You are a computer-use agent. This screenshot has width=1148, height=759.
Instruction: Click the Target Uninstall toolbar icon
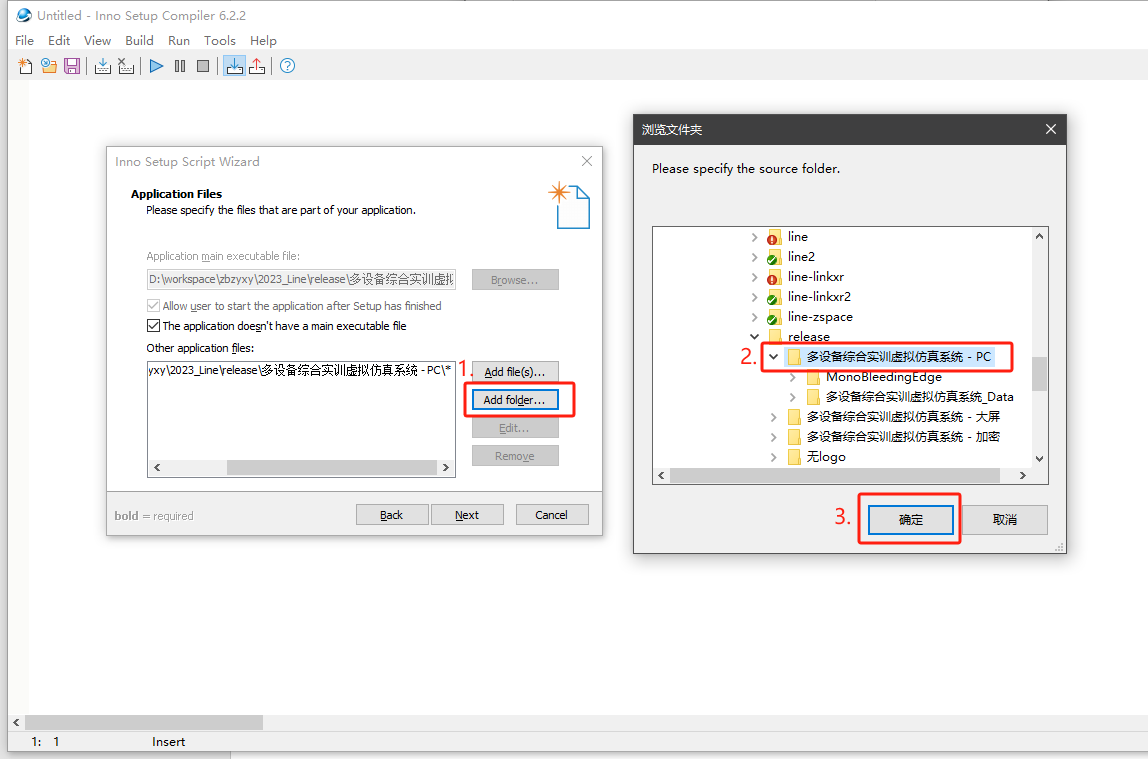257,66
